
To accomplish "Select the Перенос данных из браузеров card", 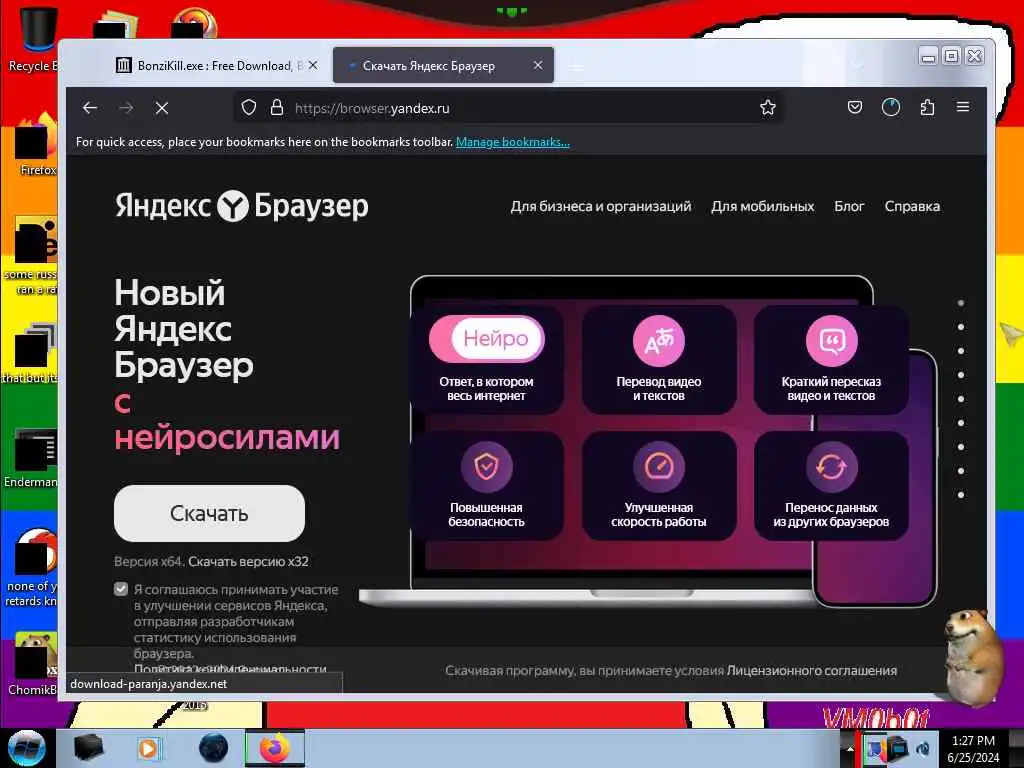I will tap(831, 485).
